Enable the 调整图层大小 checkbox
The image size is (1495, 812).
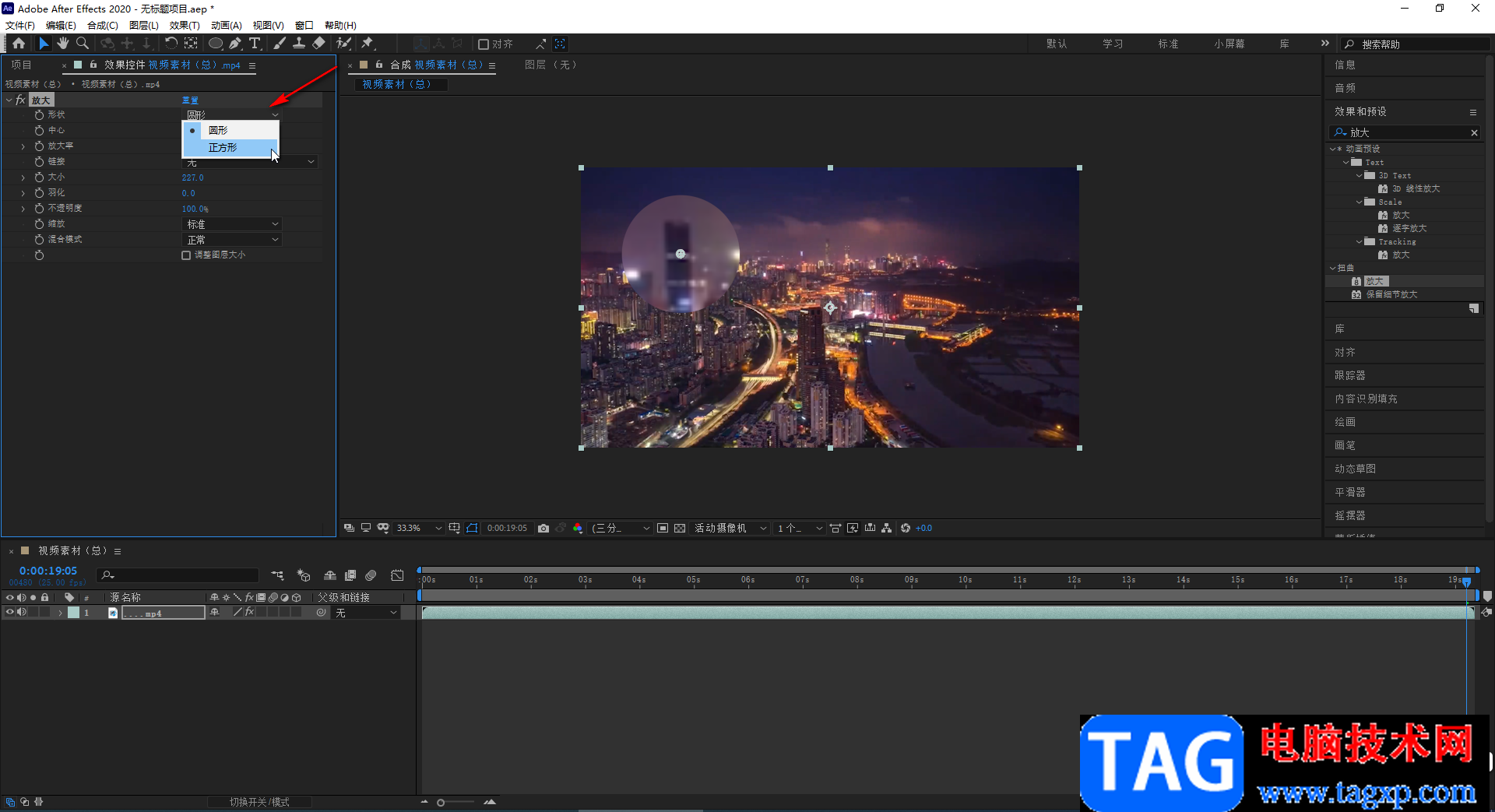[186, 255]
